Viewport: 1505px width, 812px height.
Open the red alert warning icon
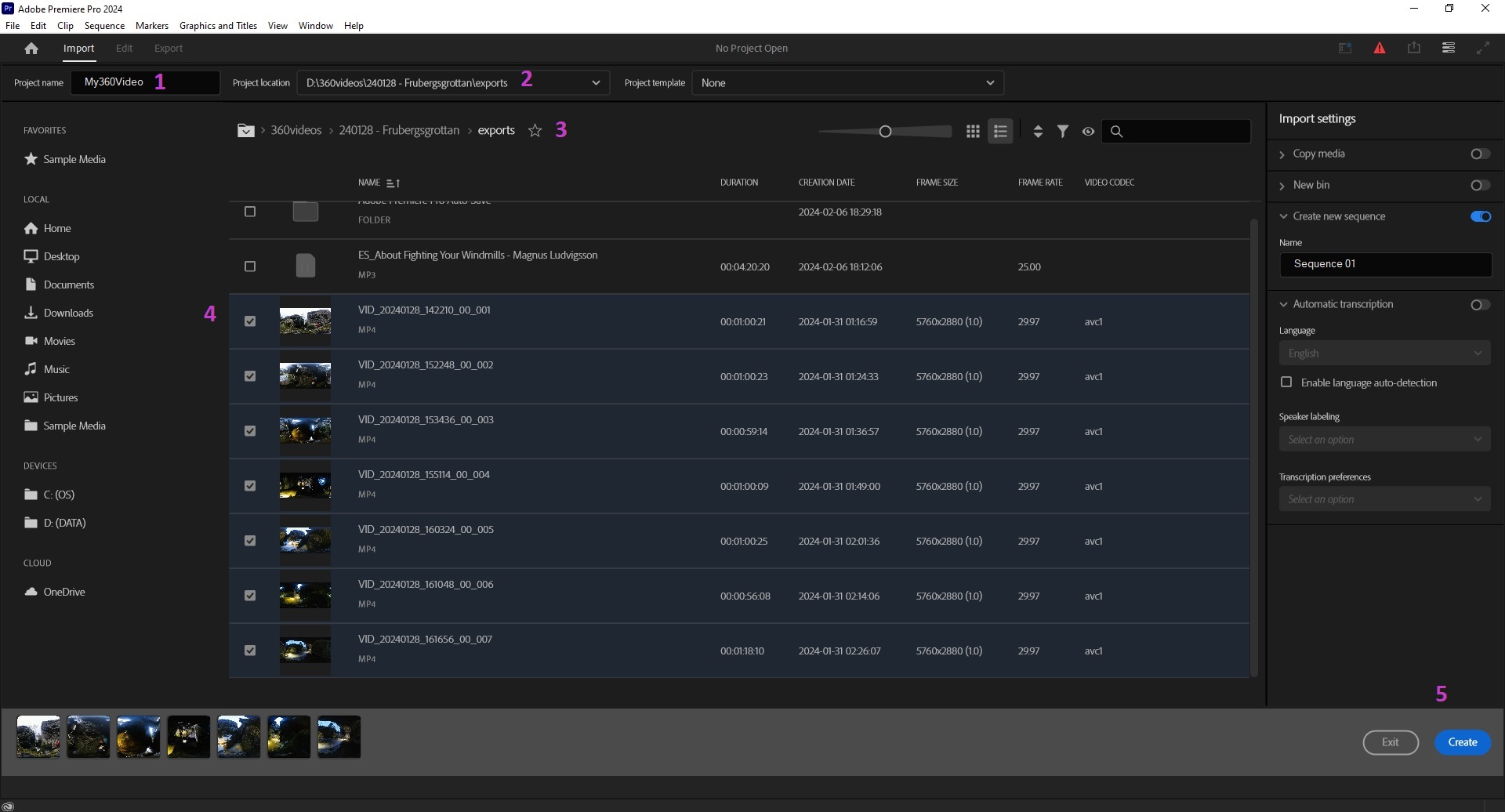[1380, 49]
